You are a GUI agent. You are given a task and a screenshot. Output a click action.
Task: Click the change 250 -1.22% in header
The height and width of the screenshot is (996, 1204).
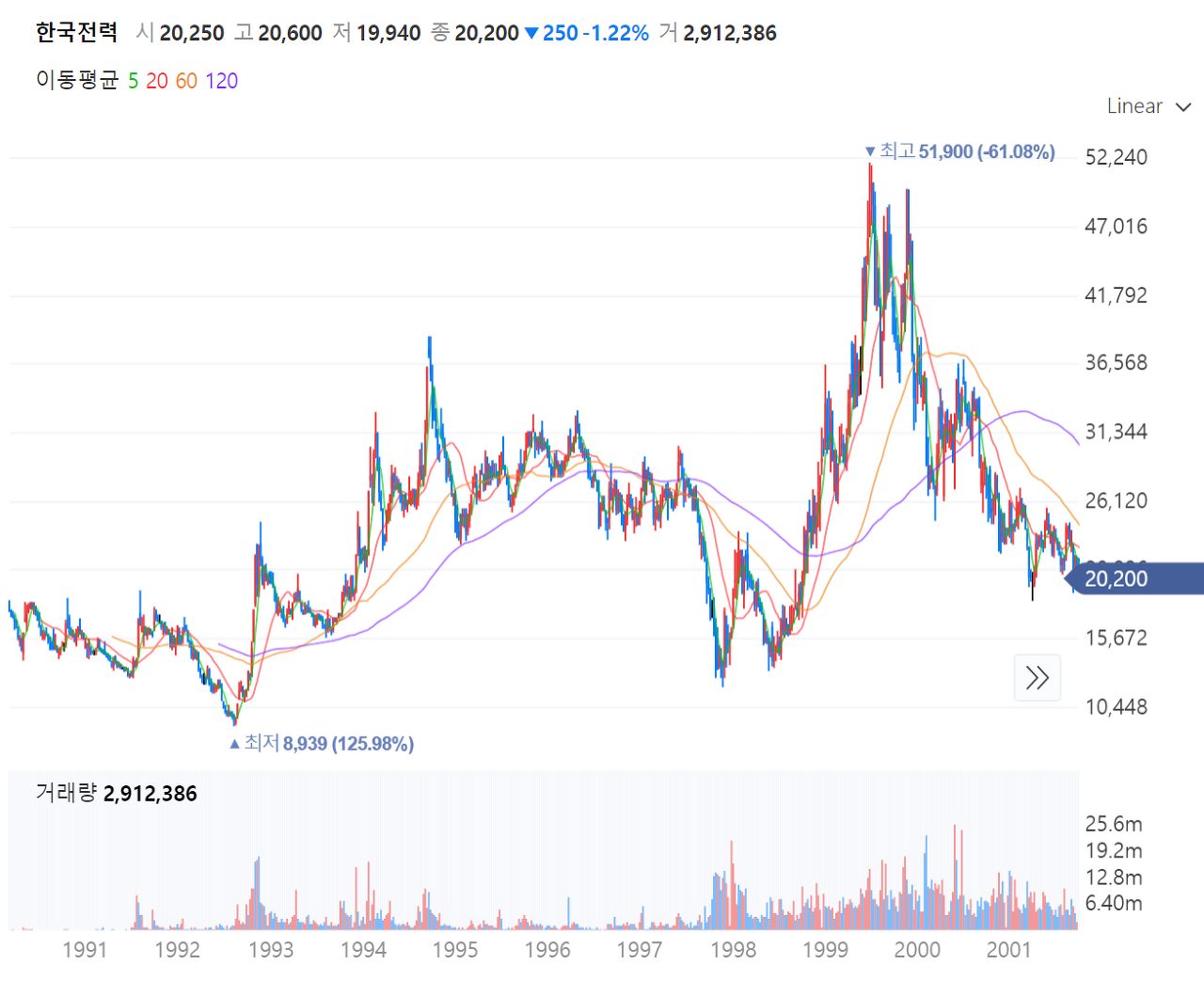(587, 33)
